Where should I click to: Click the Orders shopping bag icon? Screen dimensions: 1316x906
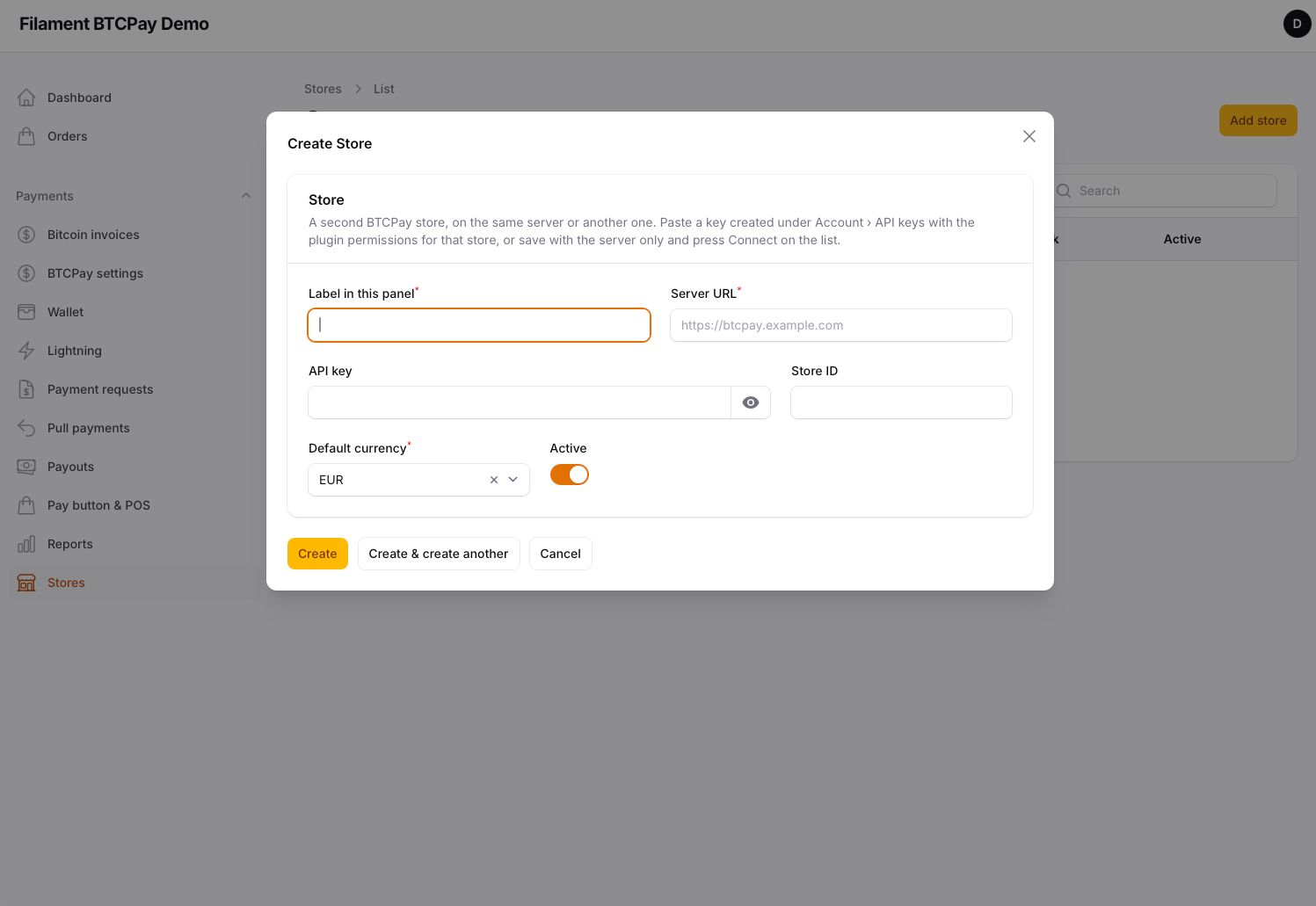[x=26, y=136]
